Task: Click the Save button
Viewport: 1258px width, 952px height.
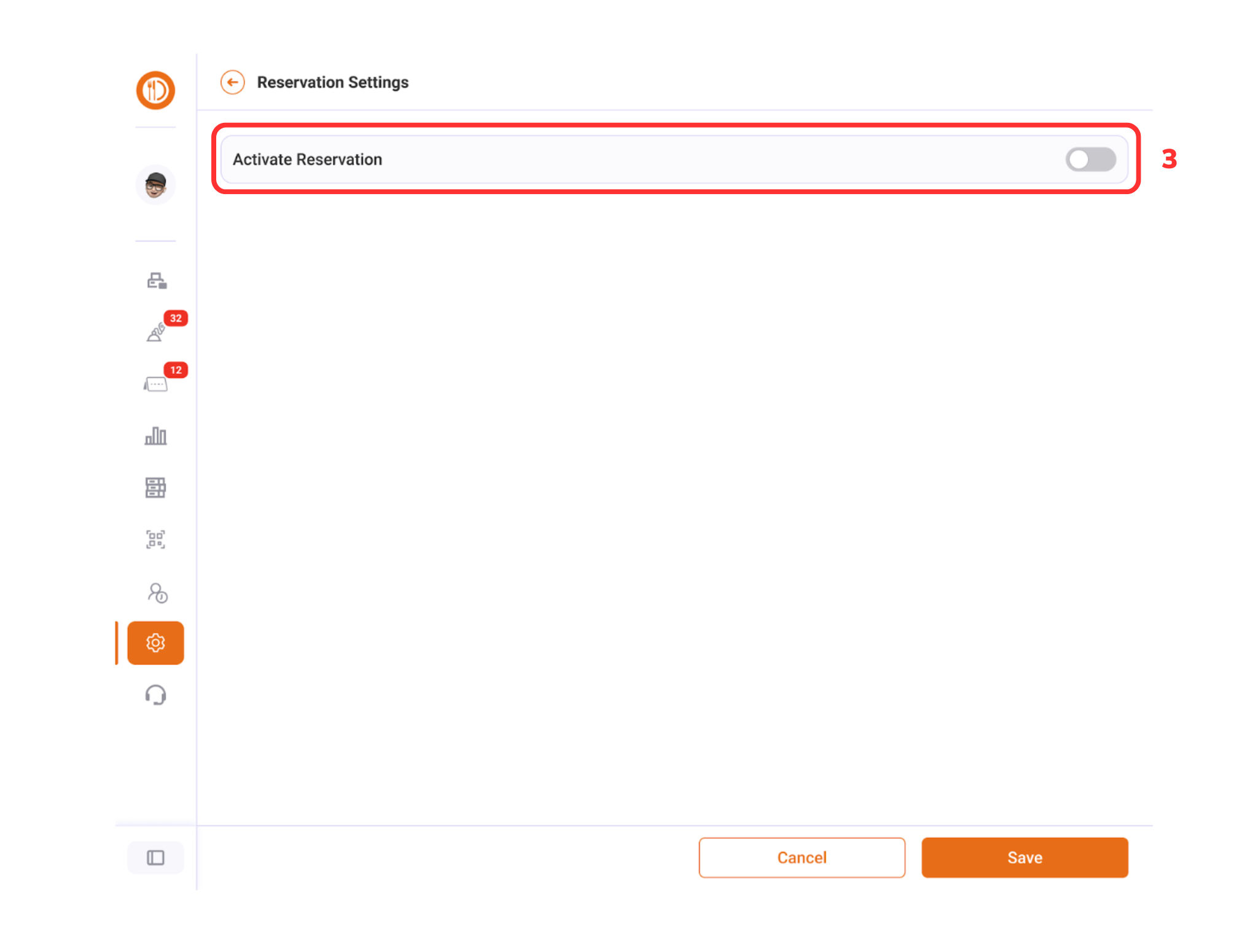Action: [x=1024, y=857]
